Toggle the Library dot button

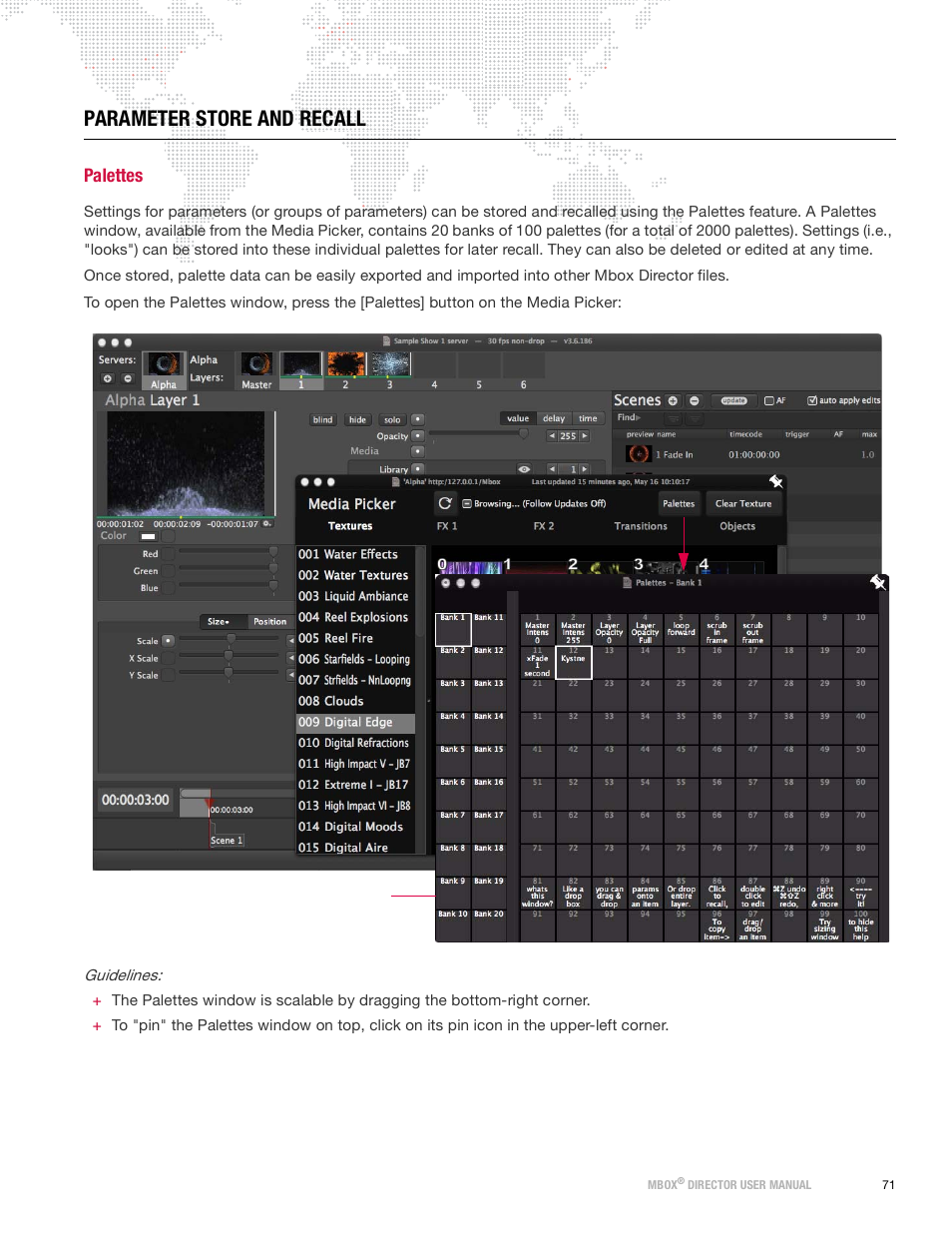tap(418, 468)
